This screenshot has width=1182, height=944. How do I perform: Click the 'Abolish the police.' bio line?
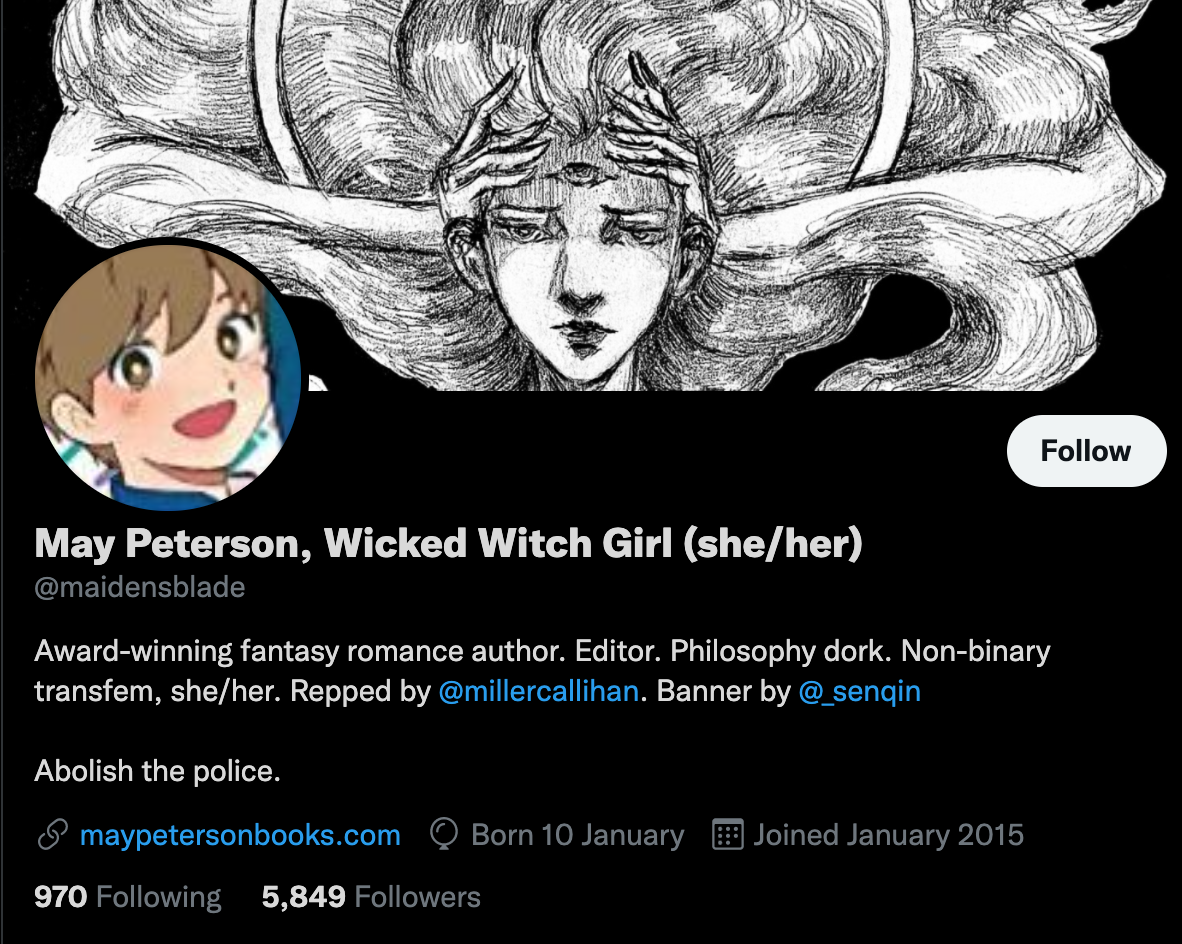point(158,771)
